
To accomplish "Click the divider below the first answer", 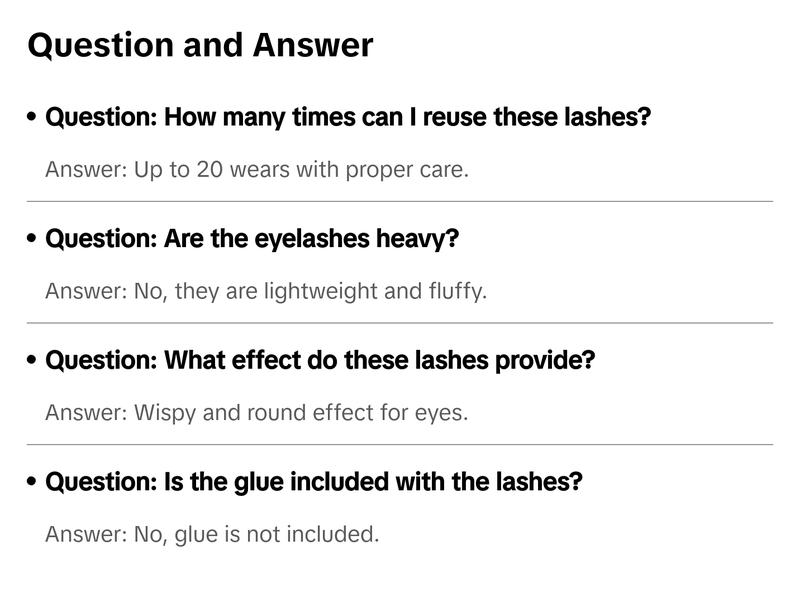I will pos(400,201).
